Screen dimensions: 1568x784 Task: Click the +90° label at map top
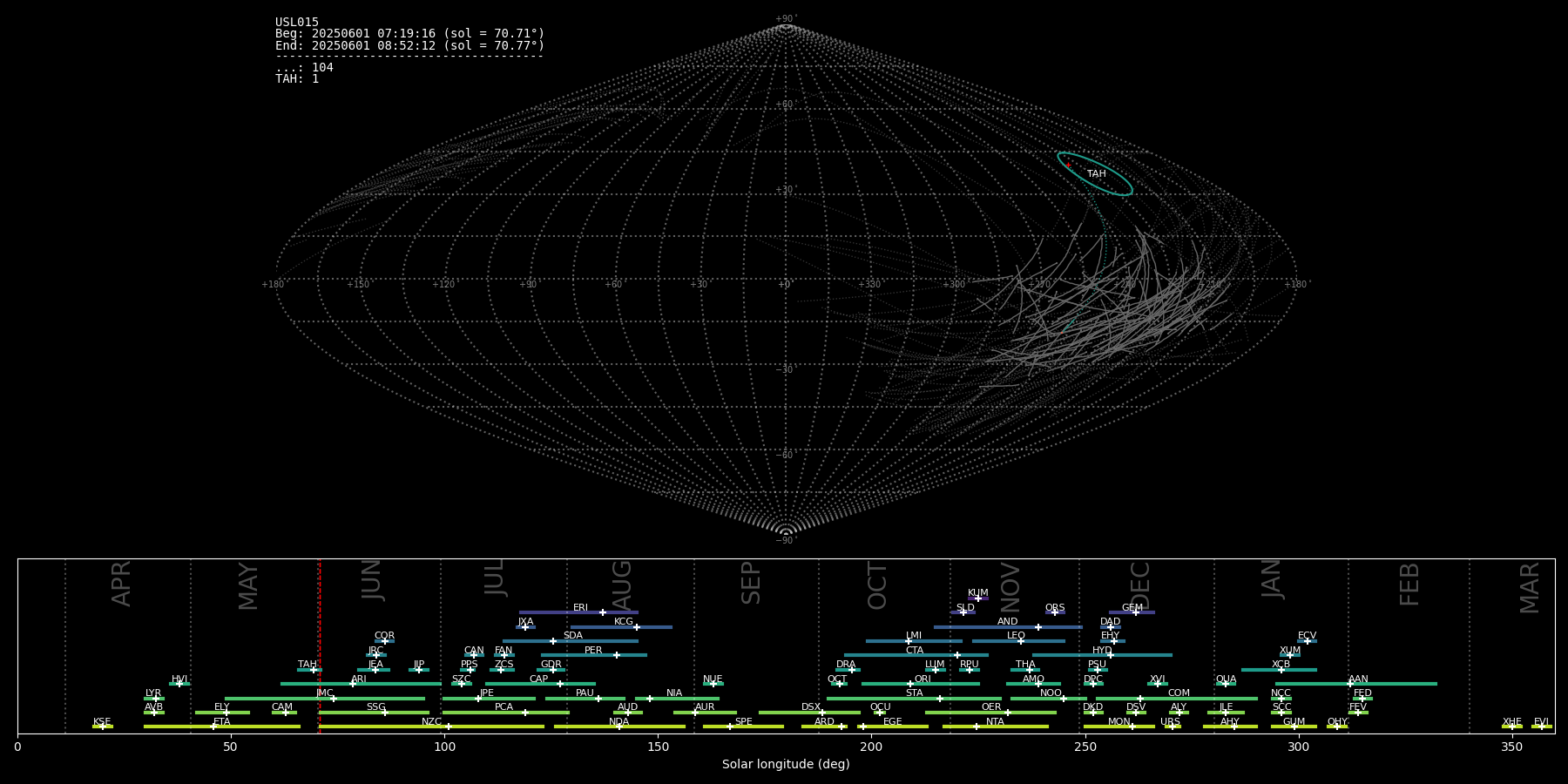coord(786,19)
